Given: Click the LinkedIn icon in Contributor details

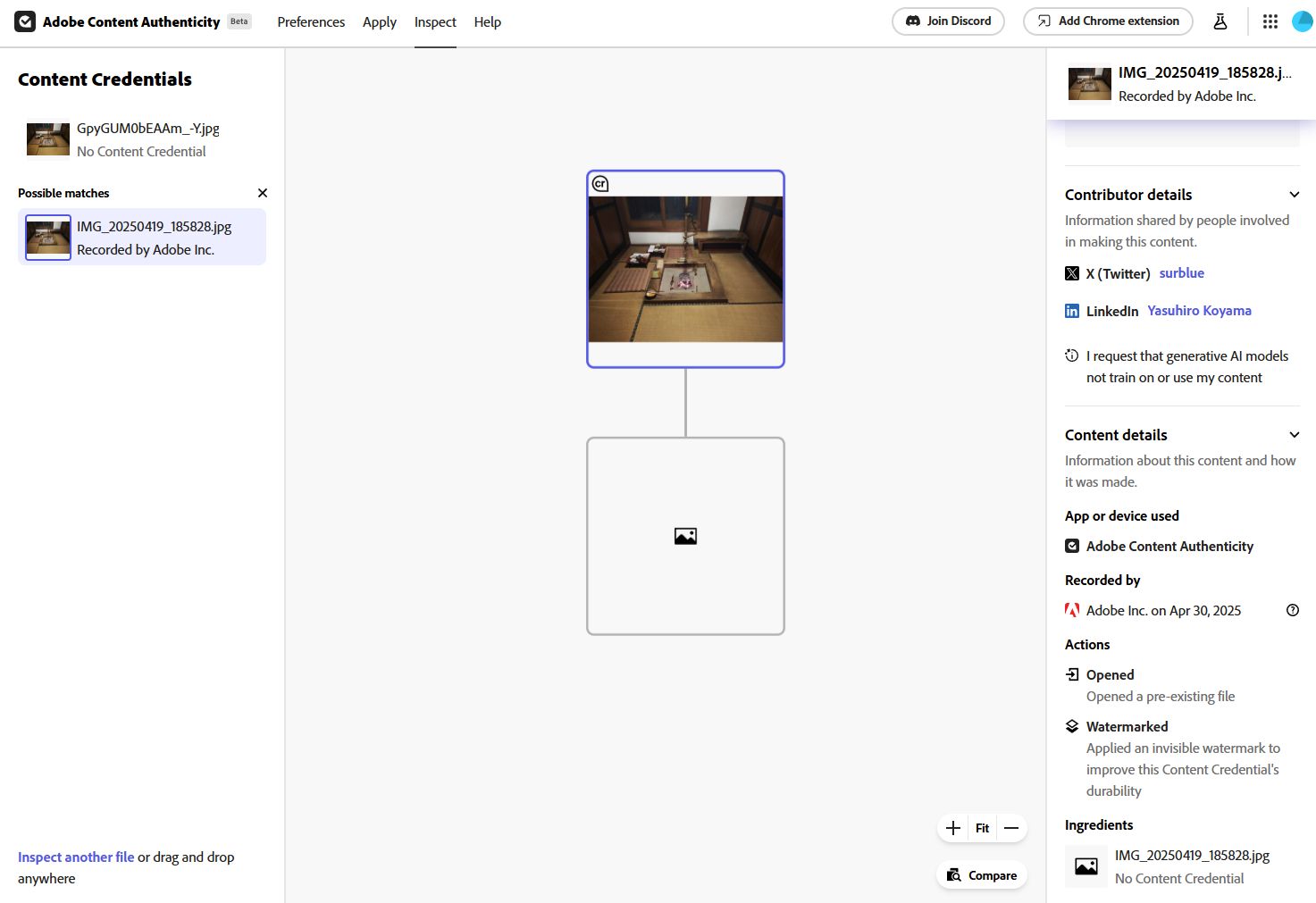Looking at the screenshot, I should click(x=1071, y=311).
